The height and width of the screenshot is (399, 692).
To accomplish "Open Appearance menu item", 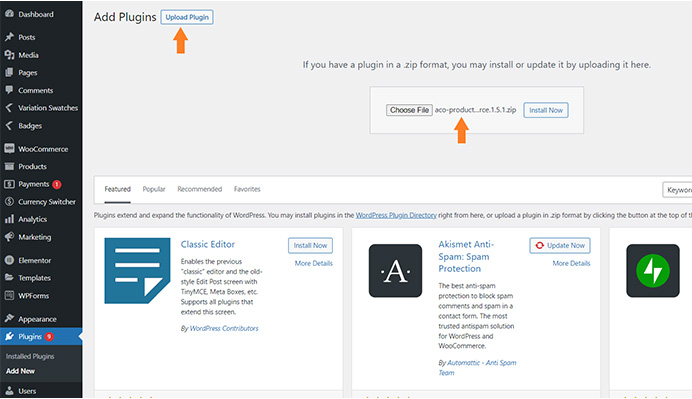I will point(37,319).
